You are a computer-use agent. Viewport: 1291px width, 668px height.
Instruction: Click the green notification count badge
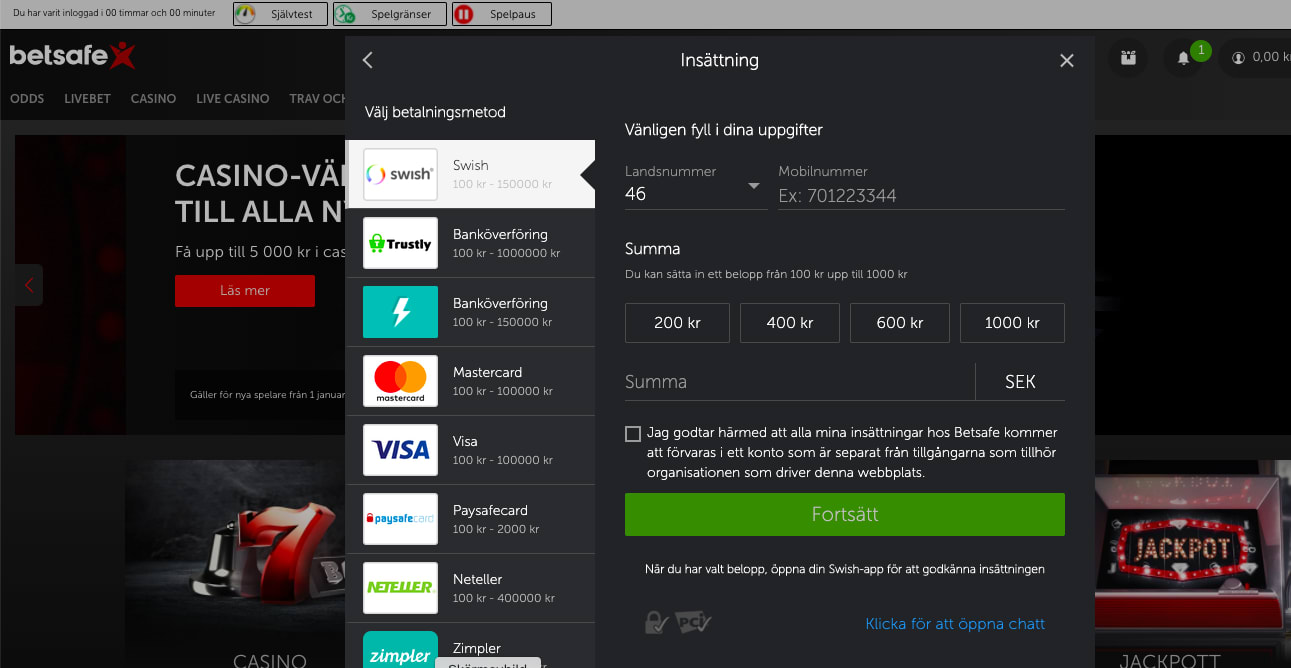click(1201, 50)
